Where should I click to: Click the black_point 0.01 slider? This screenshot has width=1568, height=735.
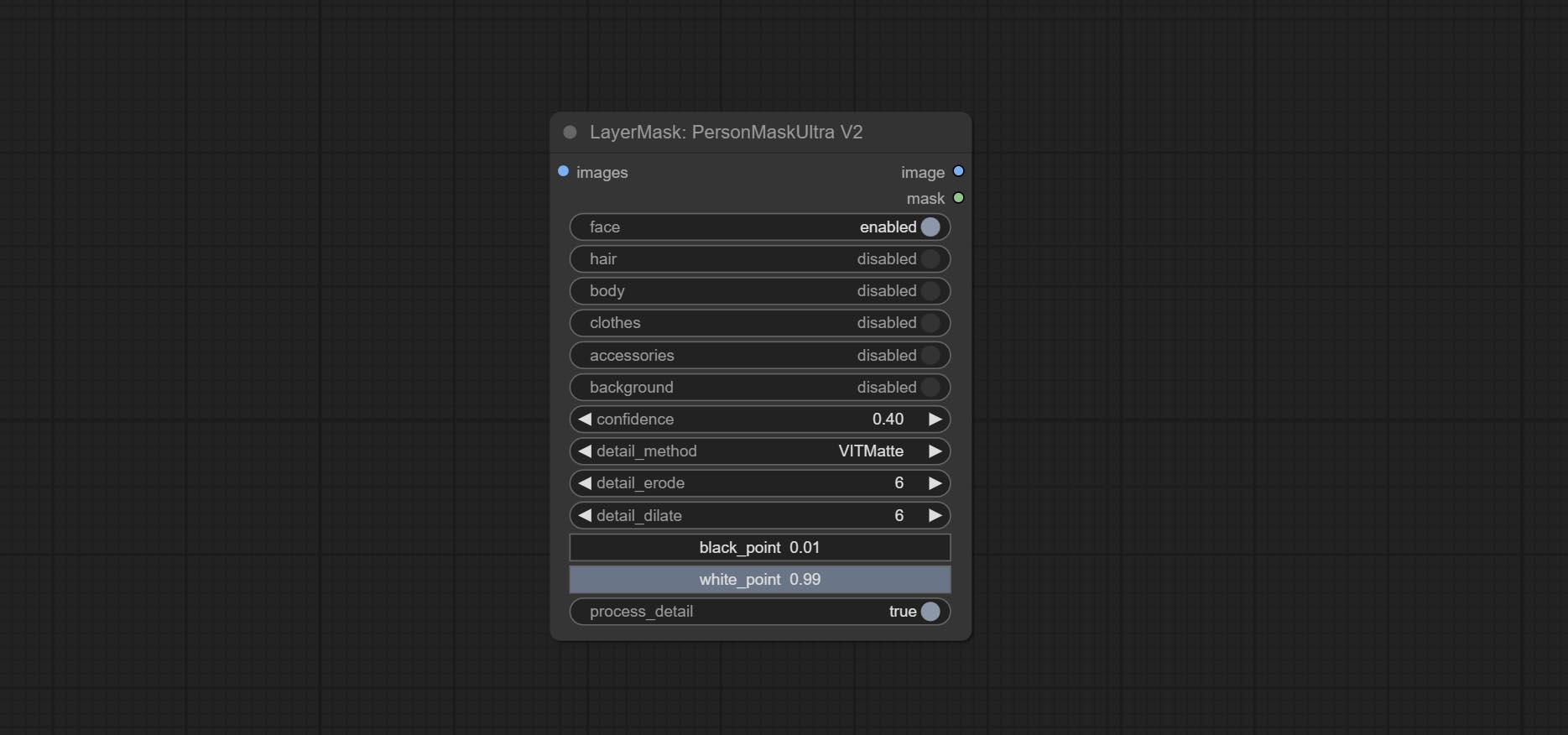[x=760, y=547]
